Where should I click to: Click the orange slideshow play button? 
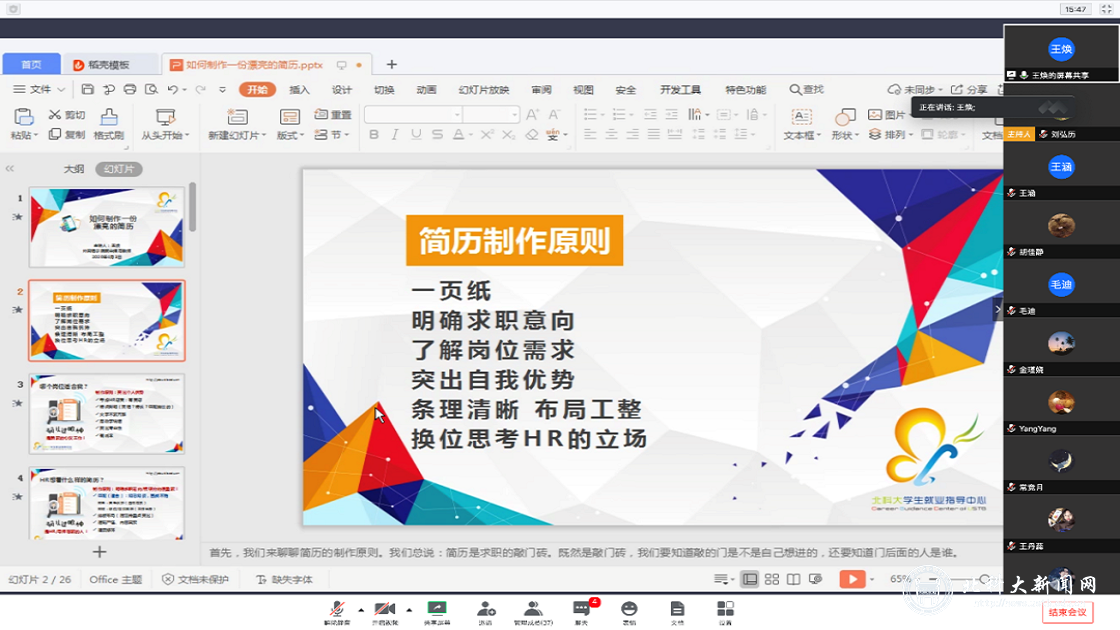click(x=852, y=579)
